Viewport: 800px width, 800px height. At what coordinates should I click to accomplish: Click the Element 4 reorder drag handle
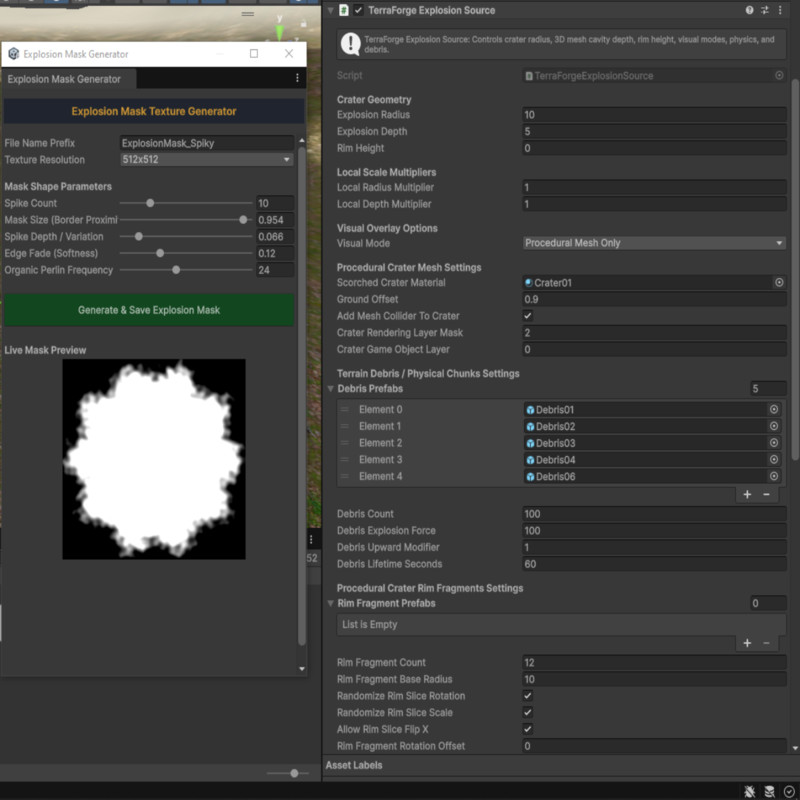pyautogui.click(x=345, y=477)
